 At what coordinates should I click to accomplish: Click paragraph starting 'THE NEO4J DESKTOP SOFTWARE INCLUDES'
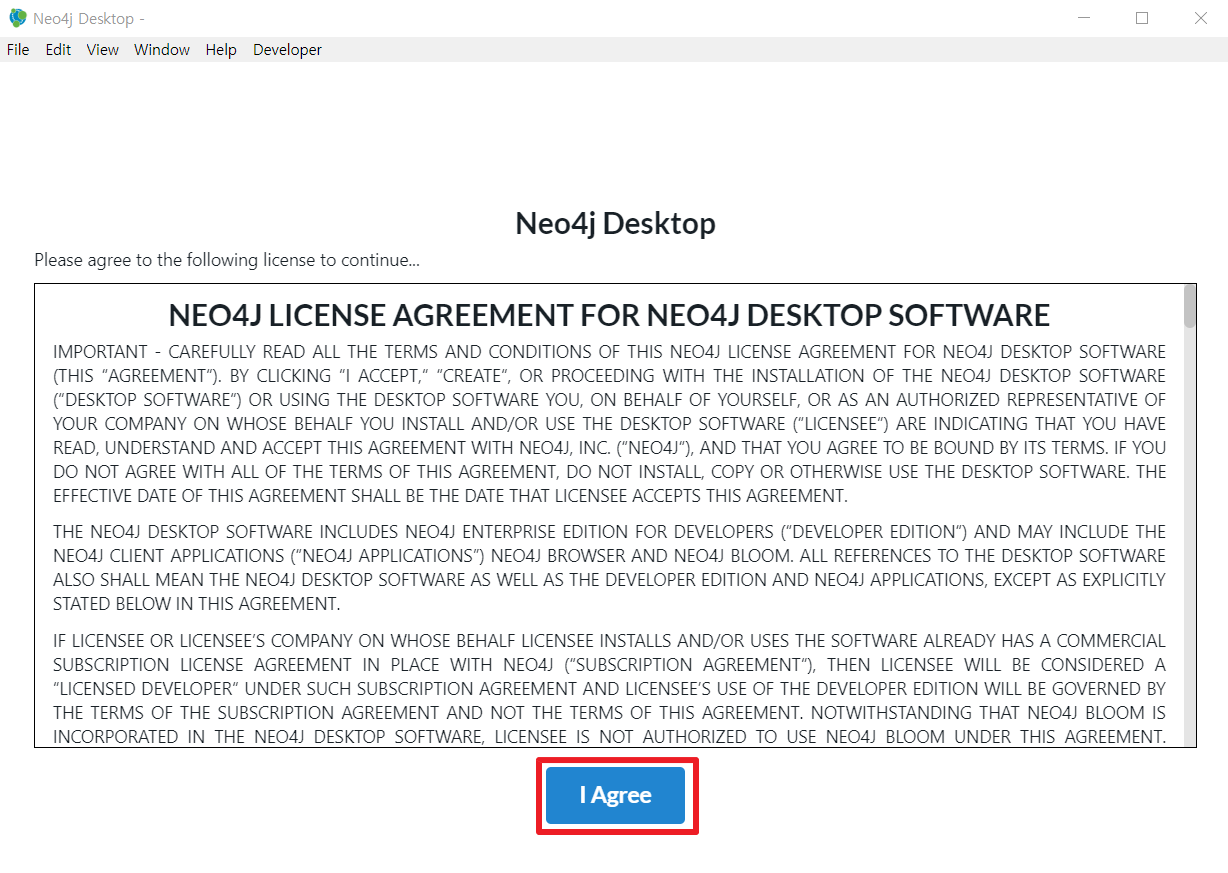(x=609, y=567)
